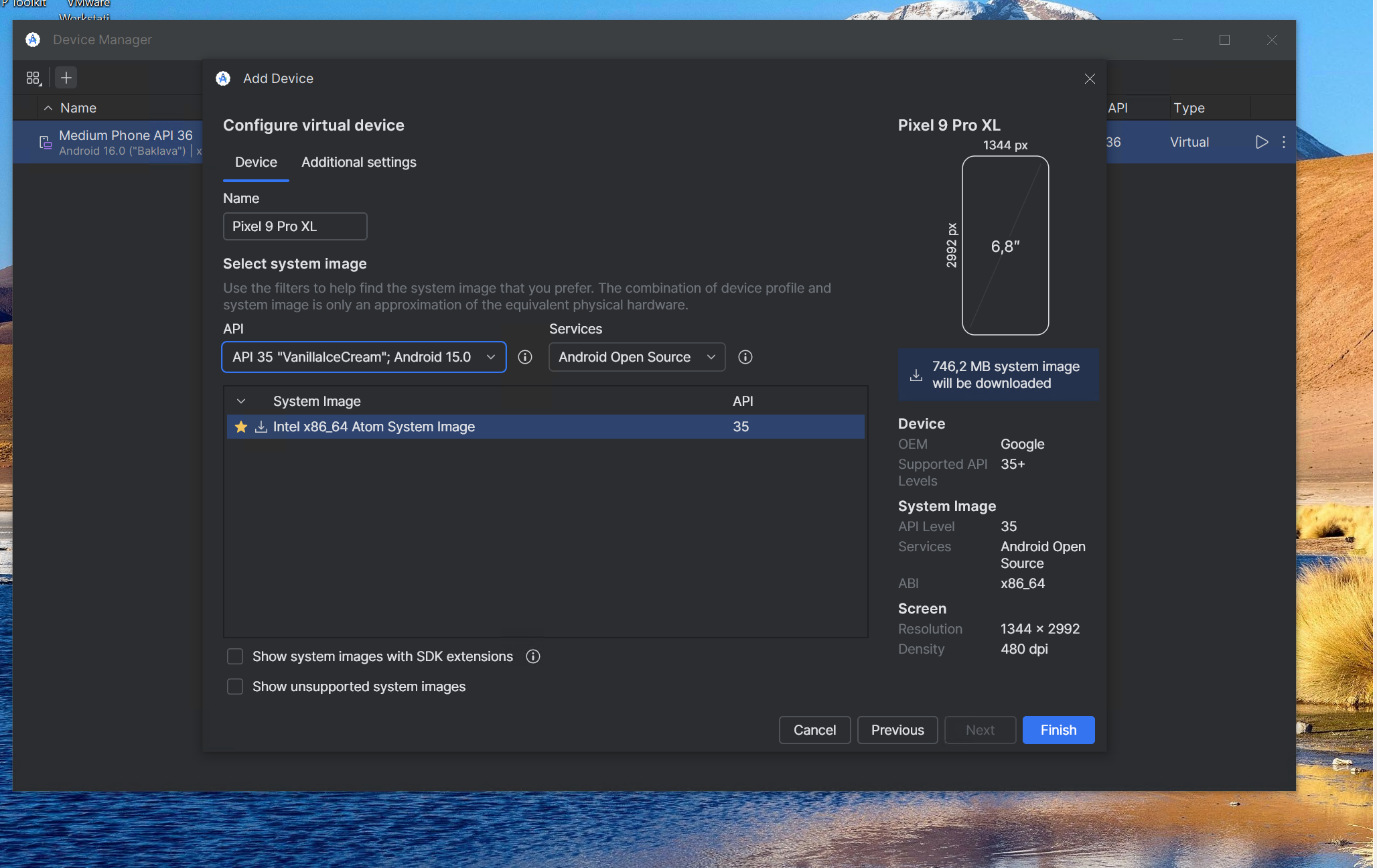Click the recommended star icon on Atom image
Image resolution: width=1377 pixels, height=868 pixels.
click(241, 427)
